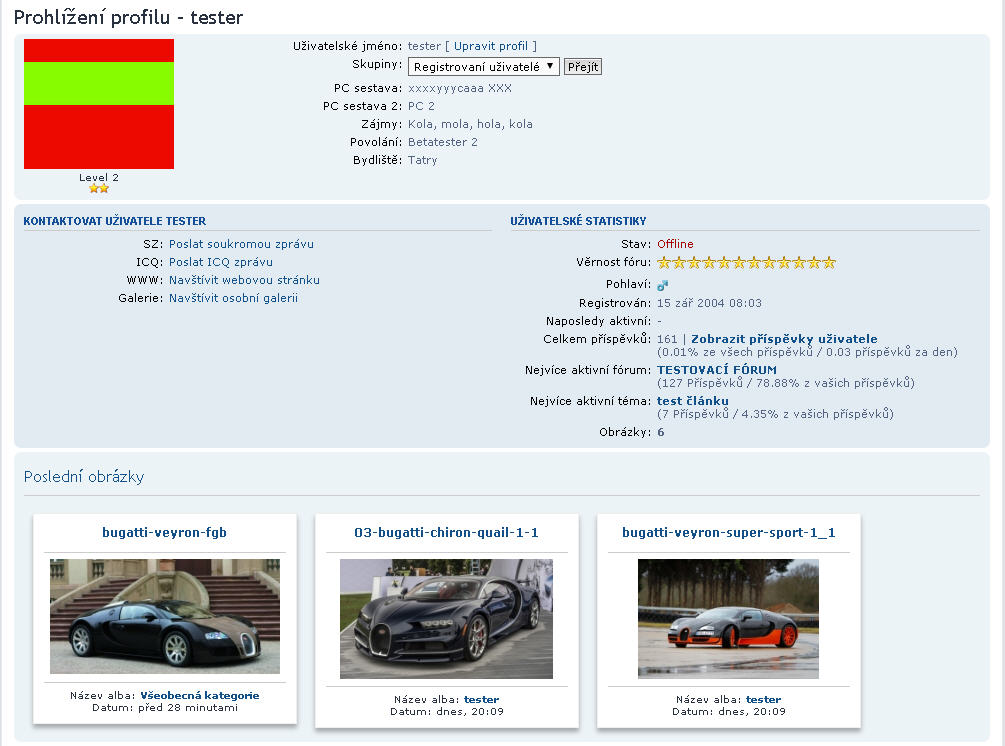Click the Všeobecná kategorie album link
Viewport: 1005px width, 746px height.
pos(199,695)
